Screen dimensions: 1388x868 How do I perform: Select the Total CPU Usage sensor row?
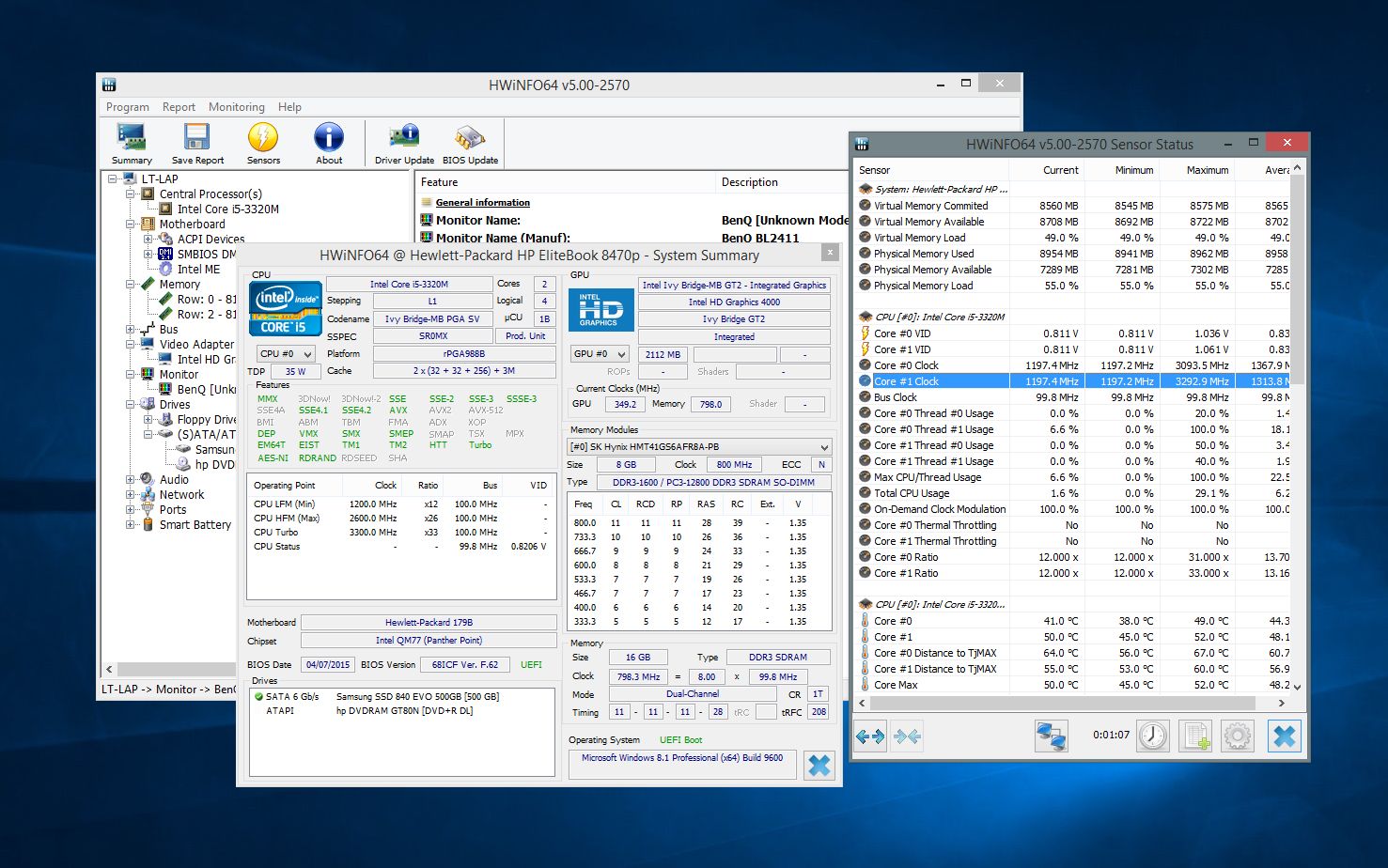pyautogui.click(x=1071, y=493)
